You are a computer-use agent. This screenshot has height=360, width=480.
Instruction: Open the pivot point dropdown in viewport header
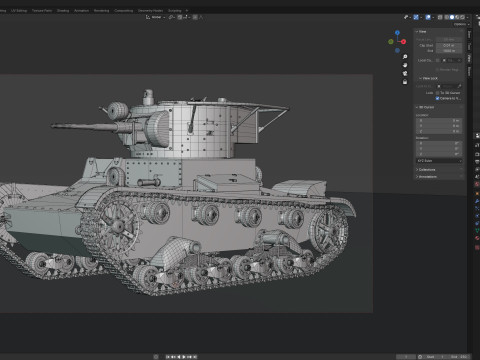pyautogui.click(x=172, y=17)
